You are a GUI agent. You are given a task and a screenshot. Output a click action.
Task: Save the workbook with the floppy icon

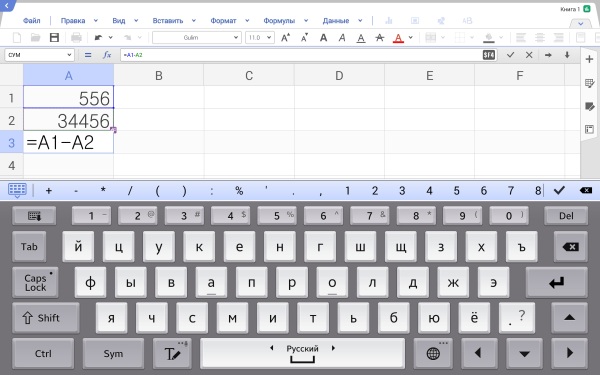pyautogui.click(x=54, y=38)
